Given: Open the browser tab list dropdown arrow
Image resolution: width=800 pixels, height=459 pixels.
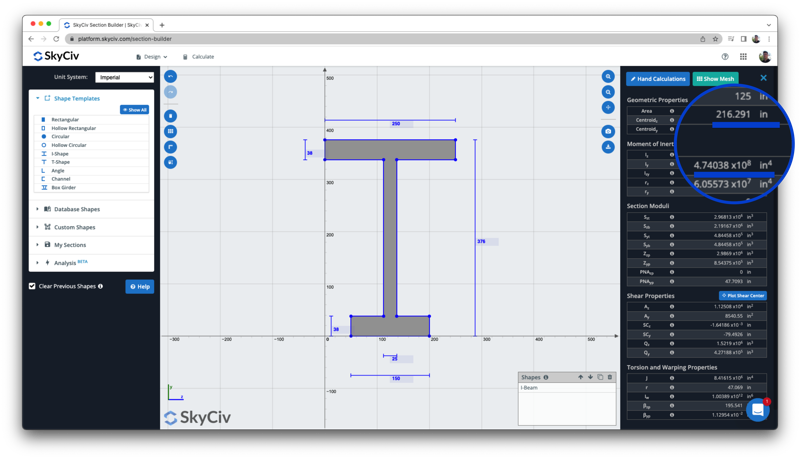Looking at the screenshot, I should coord(768,24).
